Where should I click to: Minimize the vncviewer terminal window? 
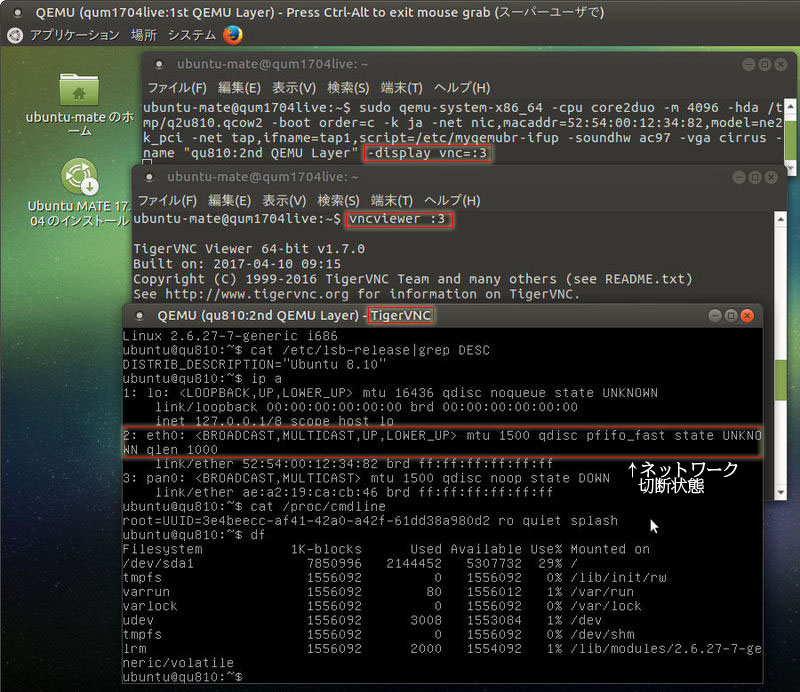(x=739, y=177)
